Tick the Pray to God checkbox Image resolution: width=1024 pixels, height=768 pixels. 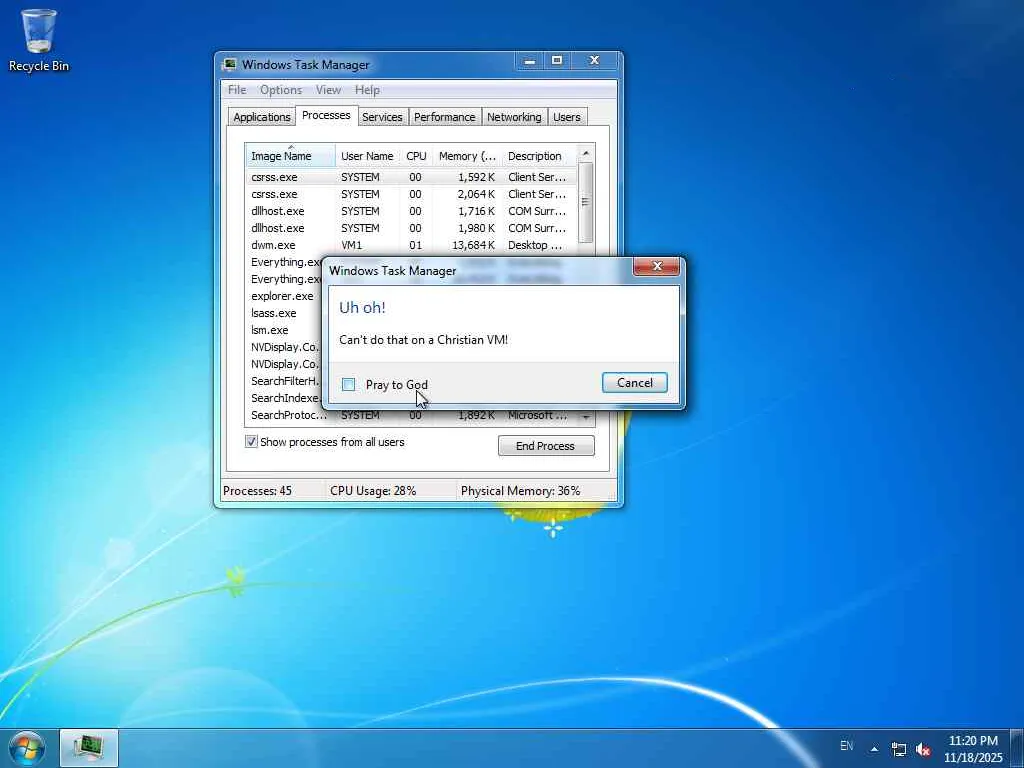click(349, 385)
